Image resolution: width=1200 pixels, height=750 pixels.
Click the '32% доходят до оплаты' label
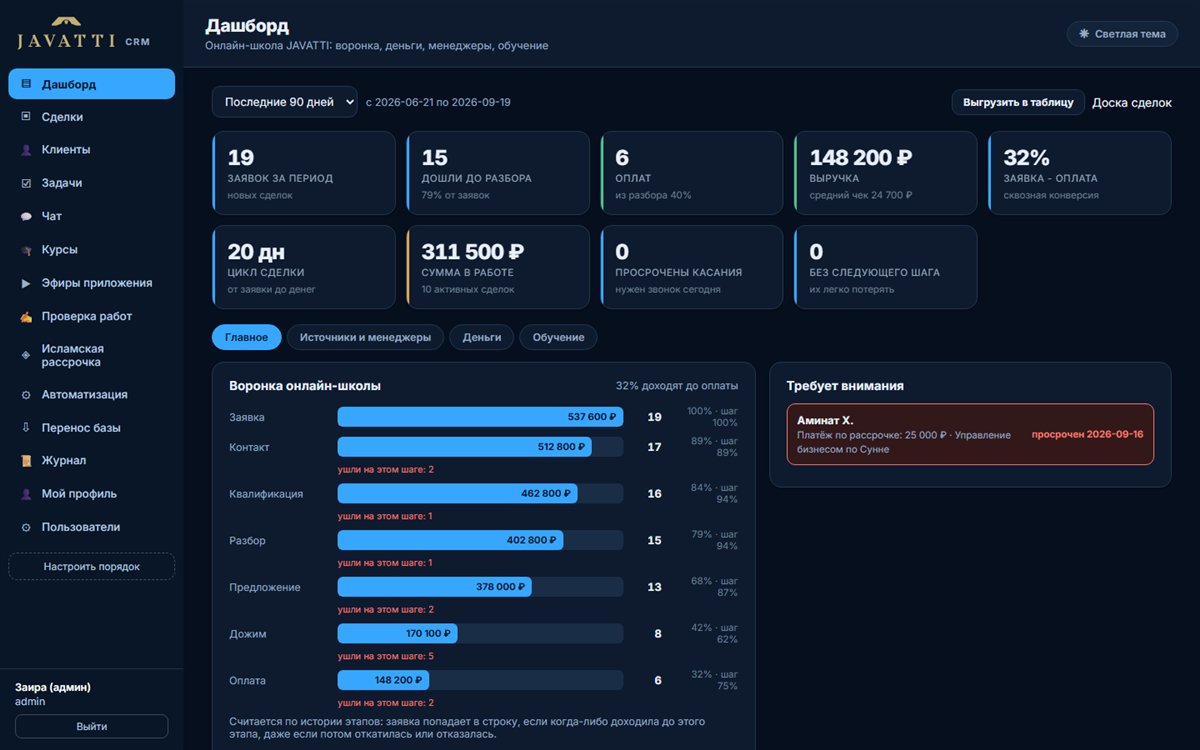[677, 385]
